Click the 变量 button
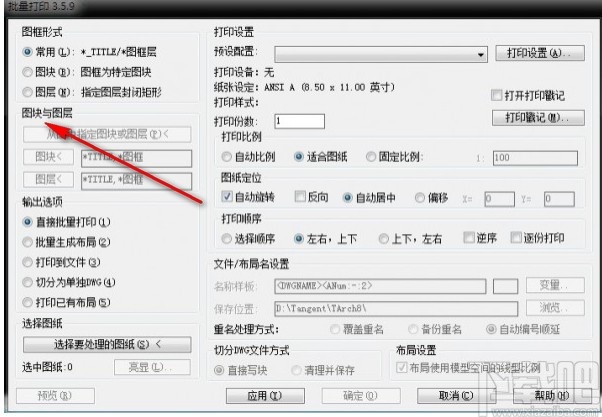 point(555,285)
